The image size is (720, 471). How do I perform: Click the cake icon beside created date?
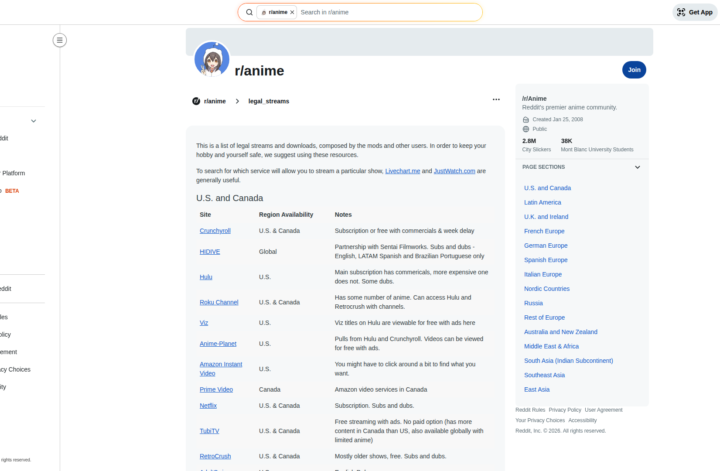(526, 119)
